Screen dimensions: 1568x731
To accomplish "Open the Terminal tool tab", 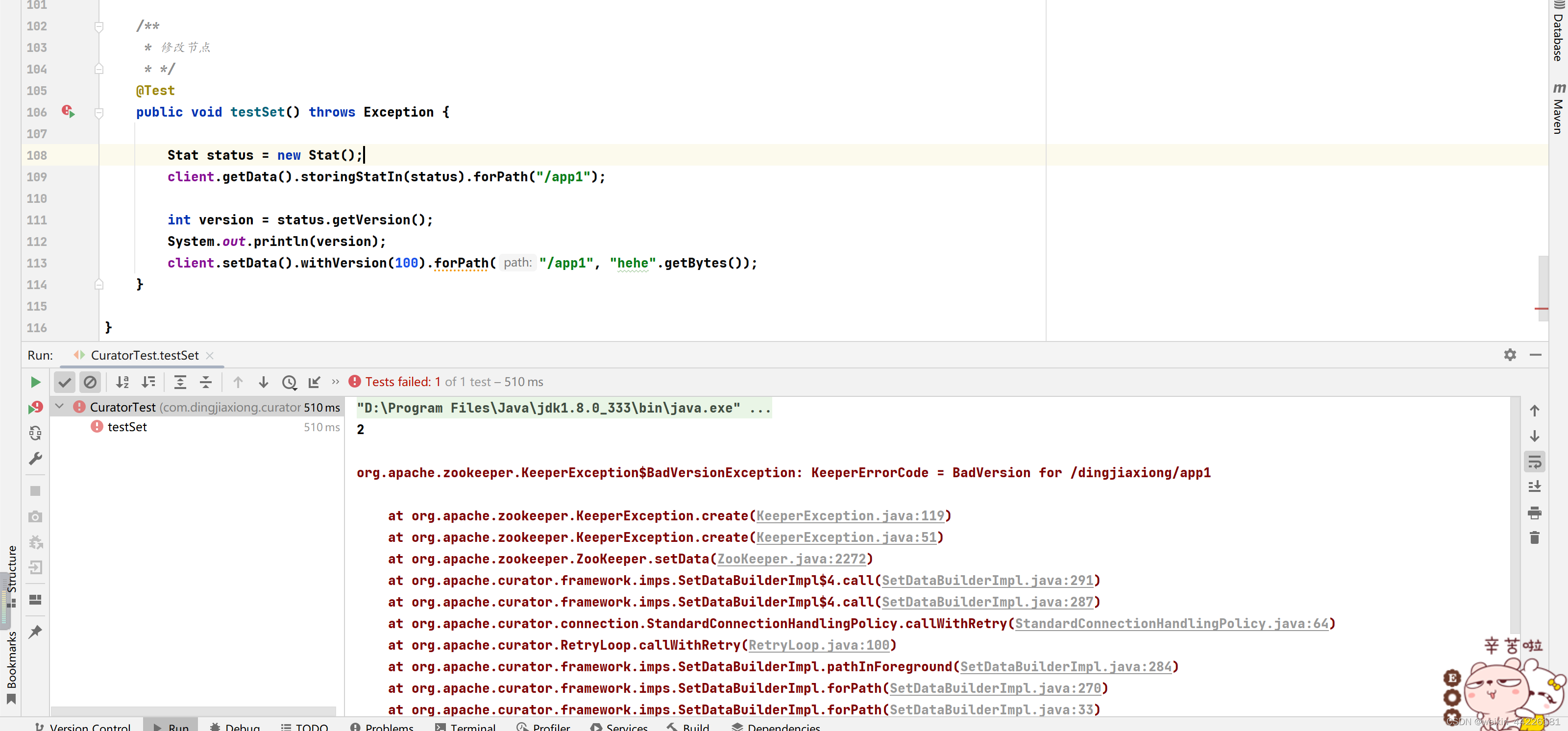I will 465,726.
